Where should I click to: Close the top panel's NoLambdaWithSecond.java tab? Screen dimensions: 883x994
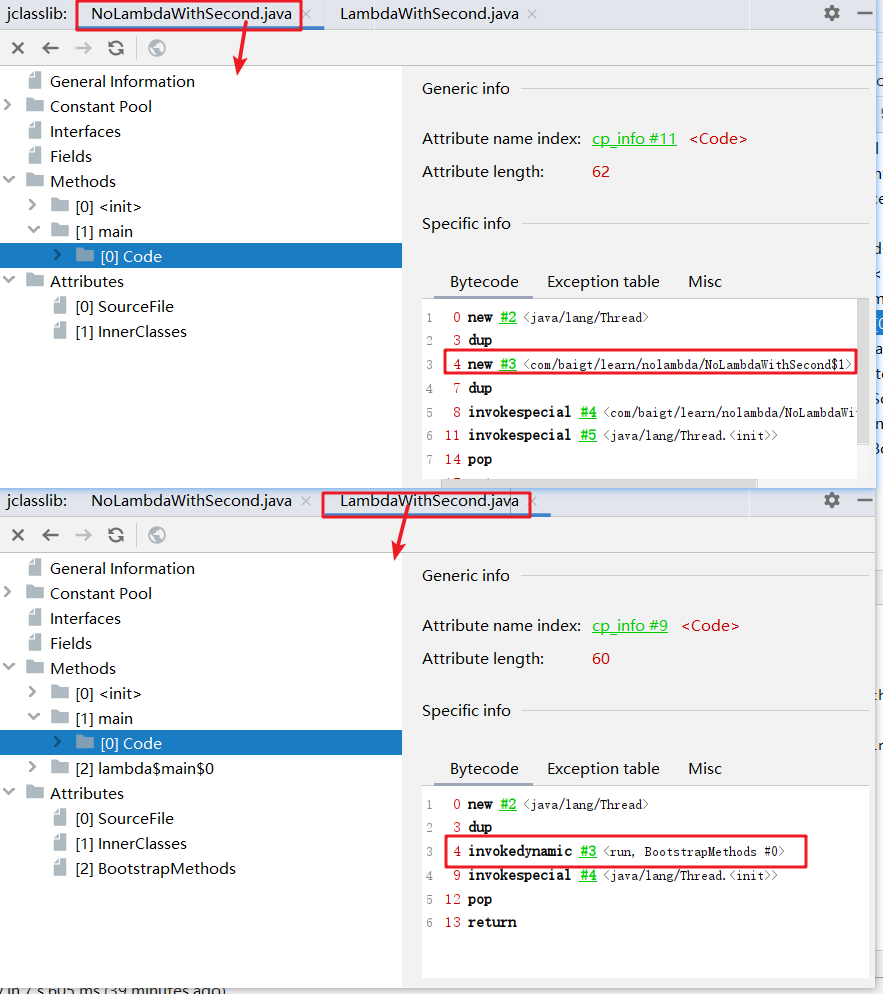307,14
